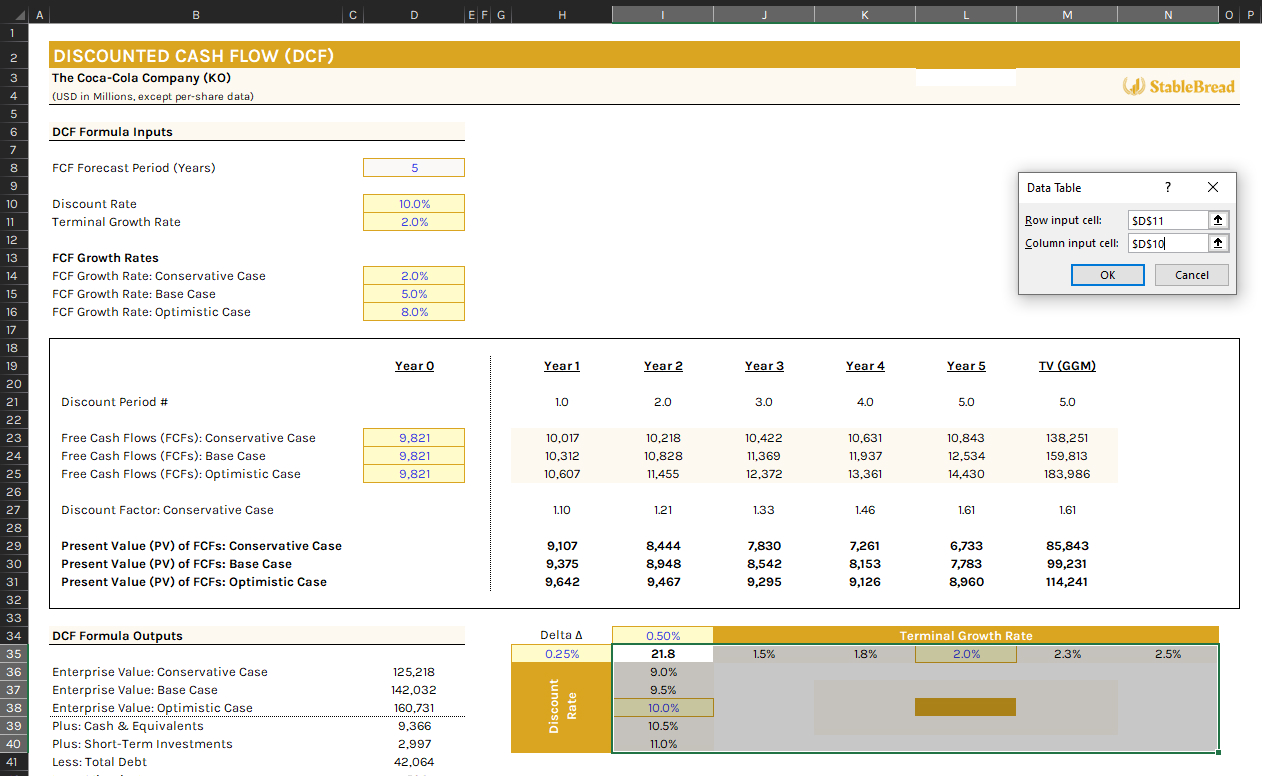Select the 0.25% delta step cell
Viewport: 1262px width, 776px height.
pos(561,653)
